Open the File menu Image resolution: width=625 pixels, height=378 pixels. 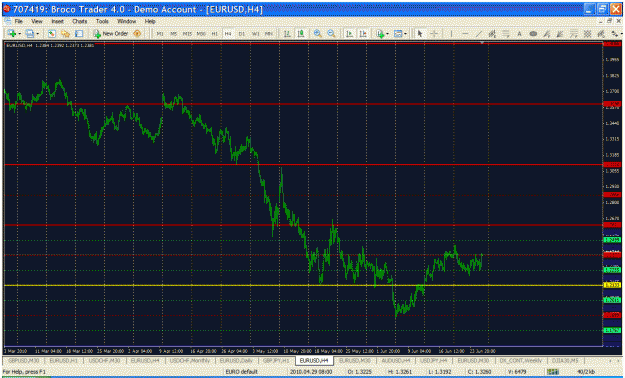coord(18,21)
